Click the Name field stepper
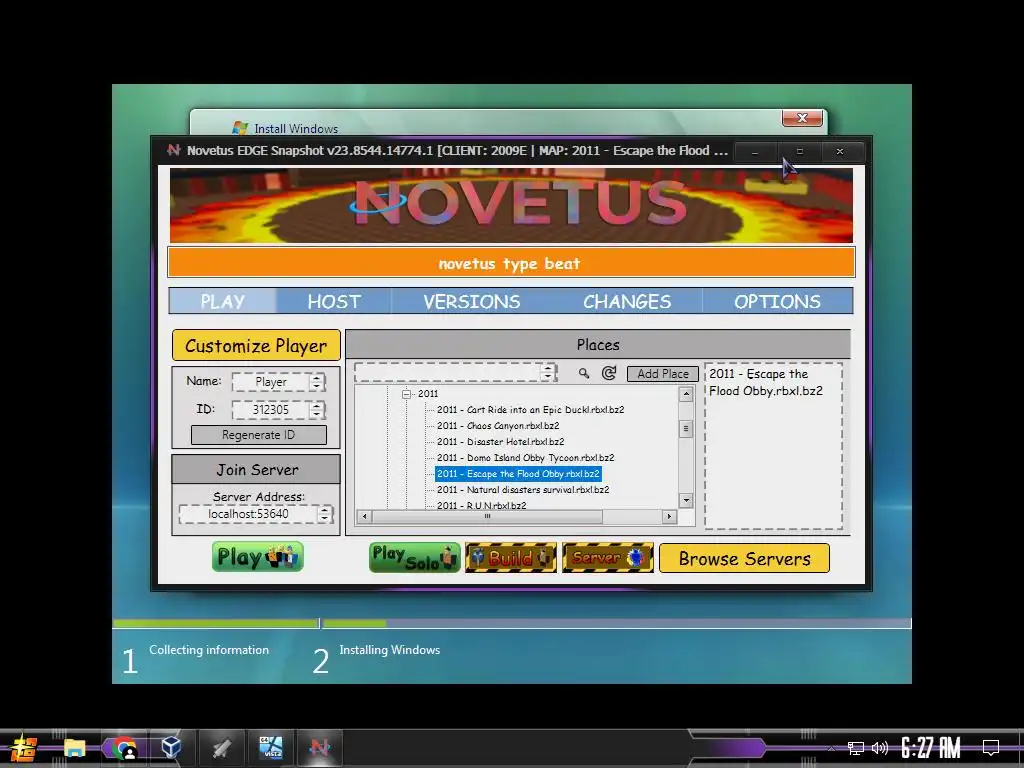The height and width of the screenshot is (768, 1024). (x=317, y=382)
